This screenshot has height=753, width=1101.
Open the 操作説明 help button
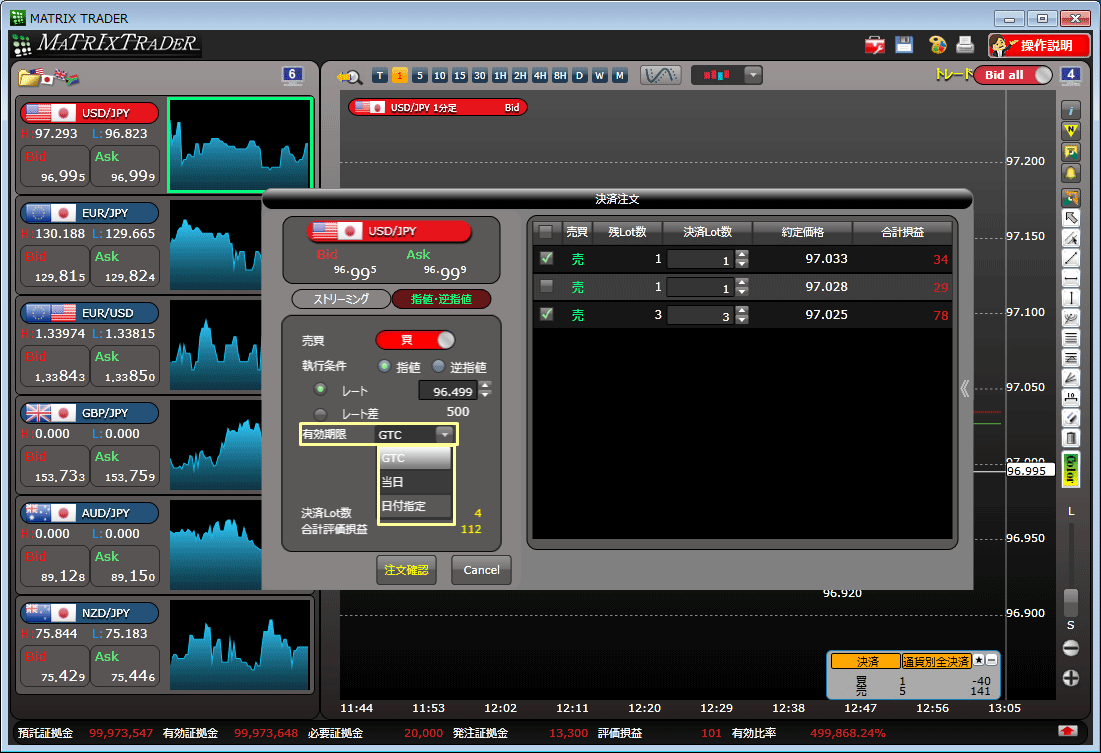1039,46
